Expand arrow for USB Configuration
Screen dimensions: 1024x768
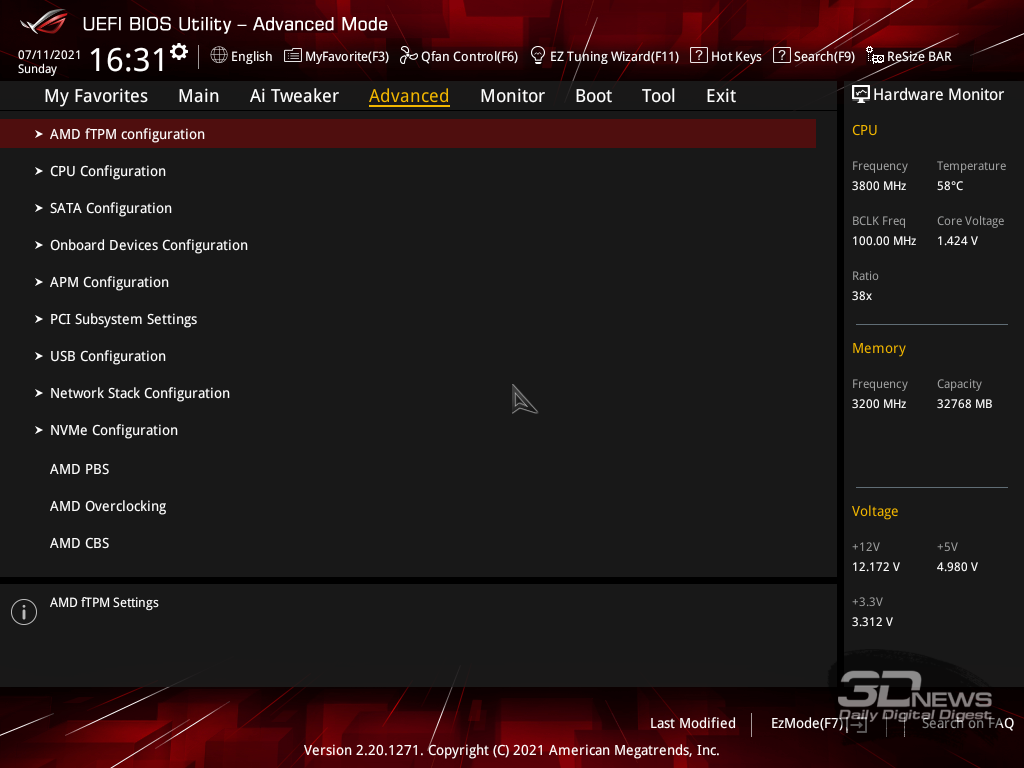(x=39, y=356)
